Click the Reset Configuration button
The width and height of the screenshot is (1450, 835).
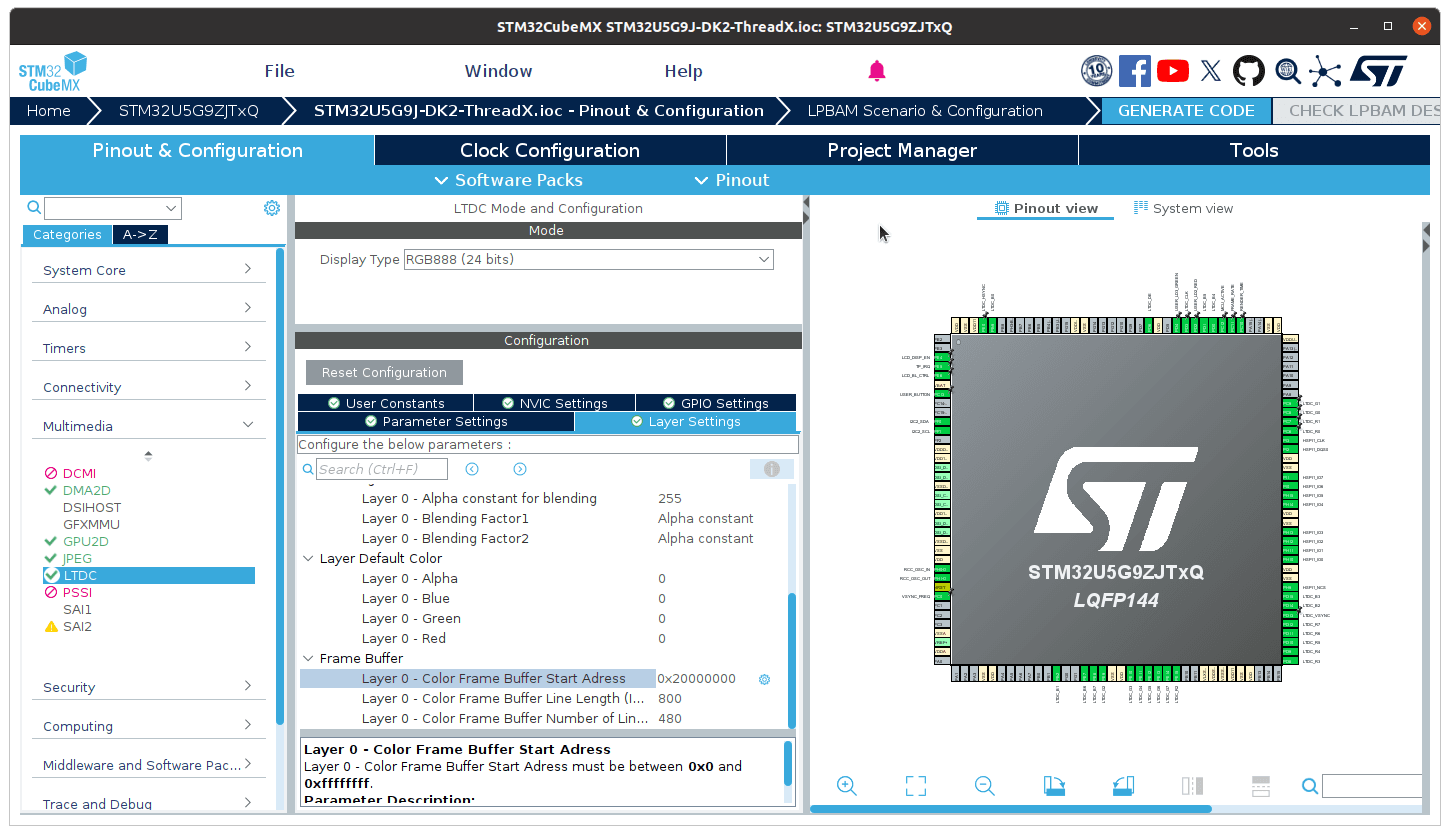coord(384,371)
